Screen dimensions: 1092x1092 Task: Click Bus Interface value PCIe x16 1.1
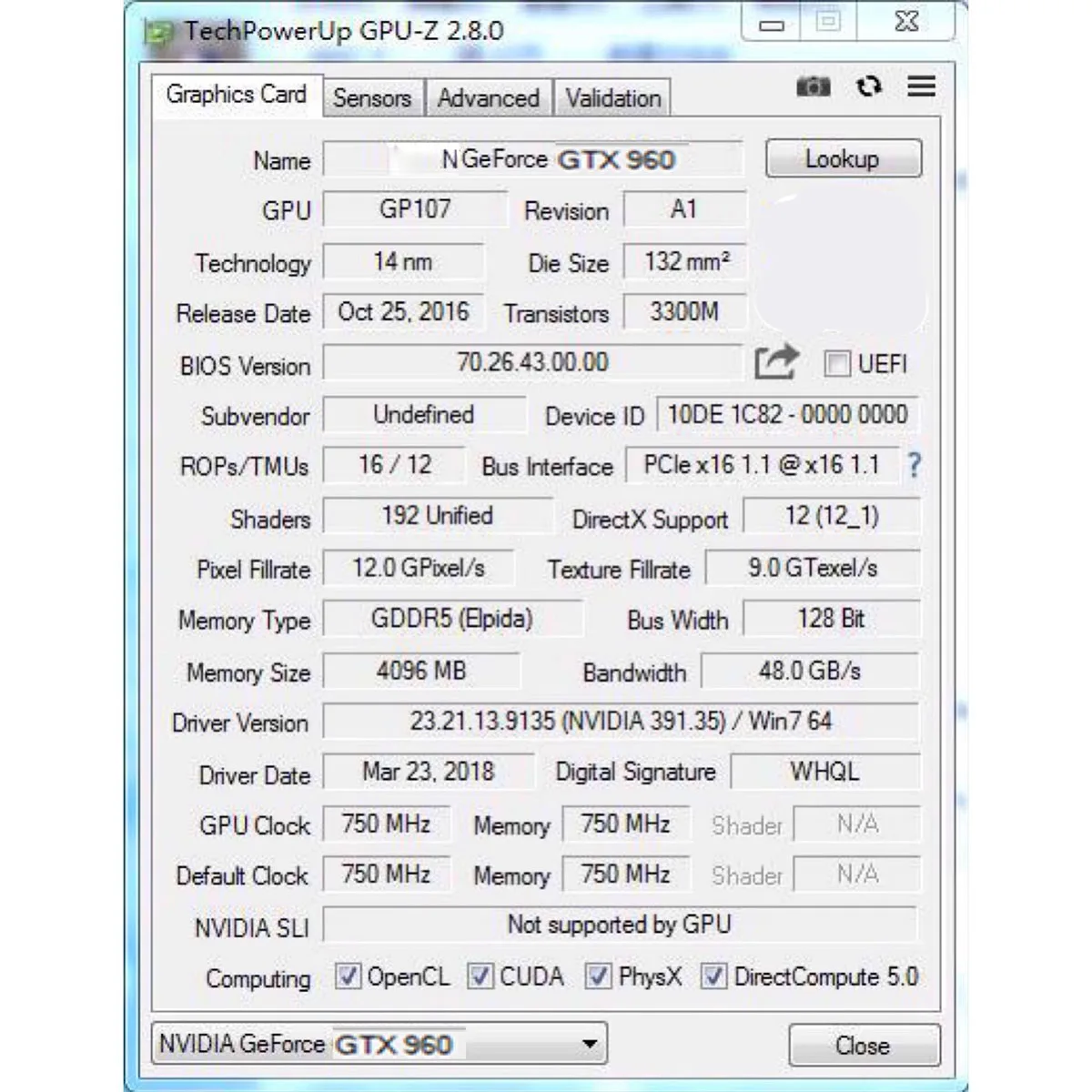pyautogui.click(x=762, y=465)
